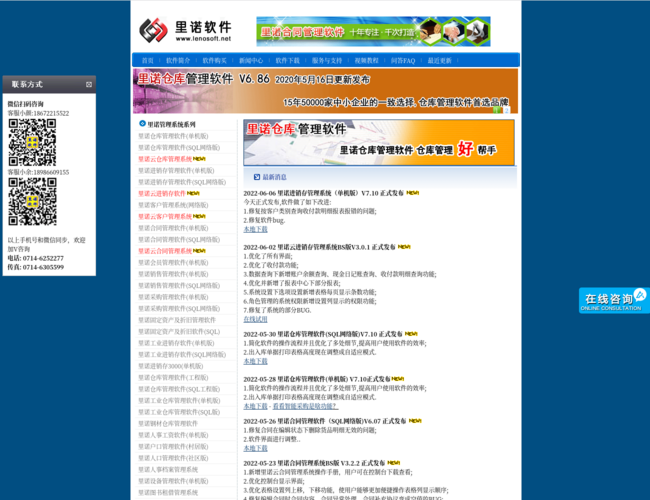Open 里诺销售管理软件(单机版) in sidebar
The image size is (650, 500).
click(x=173, y=274)
